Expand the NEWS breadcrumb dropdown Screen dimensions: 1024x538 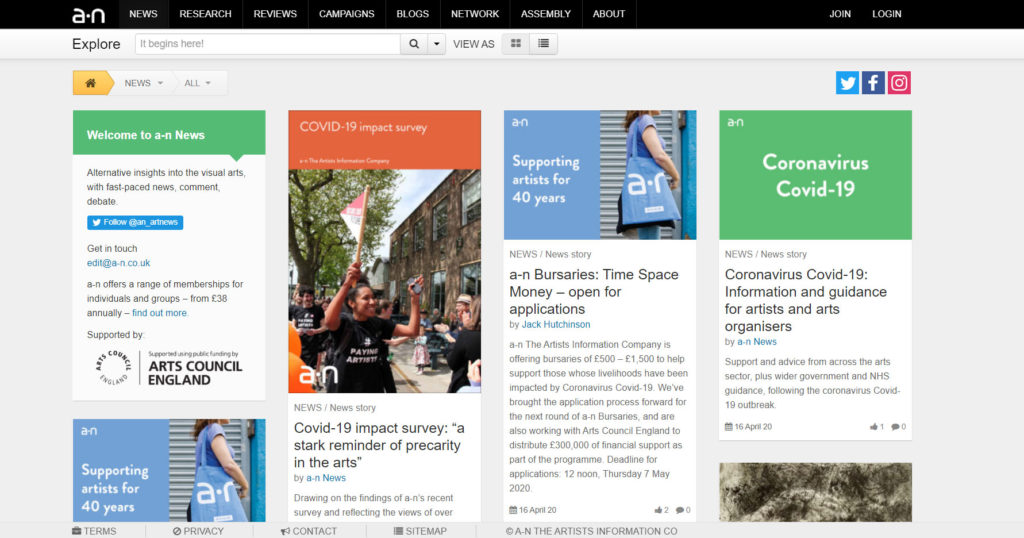click(x=143, y=83)
